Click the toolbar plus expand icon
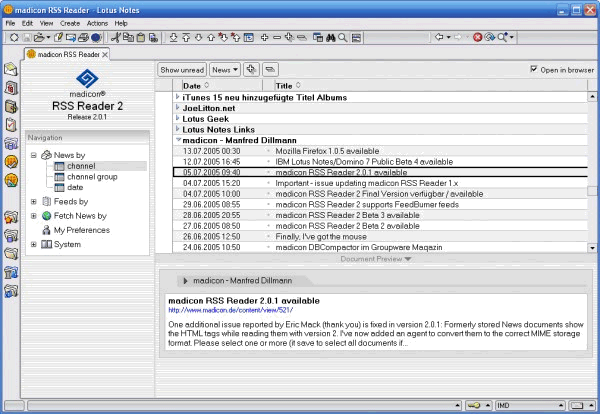Screen dimensions: 600x414 coord(264,37)
